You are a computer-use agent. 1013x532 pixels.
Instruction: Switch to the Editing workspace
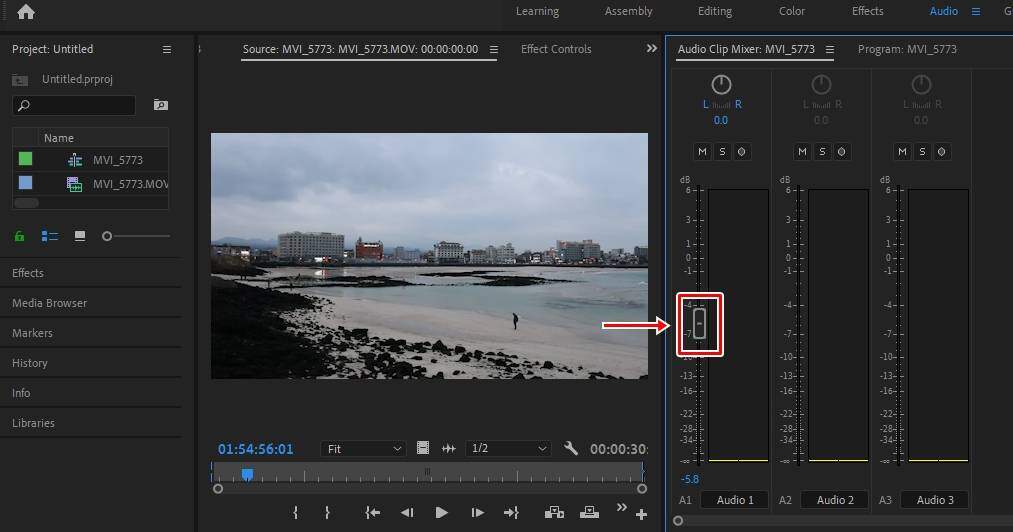point(715,11)
